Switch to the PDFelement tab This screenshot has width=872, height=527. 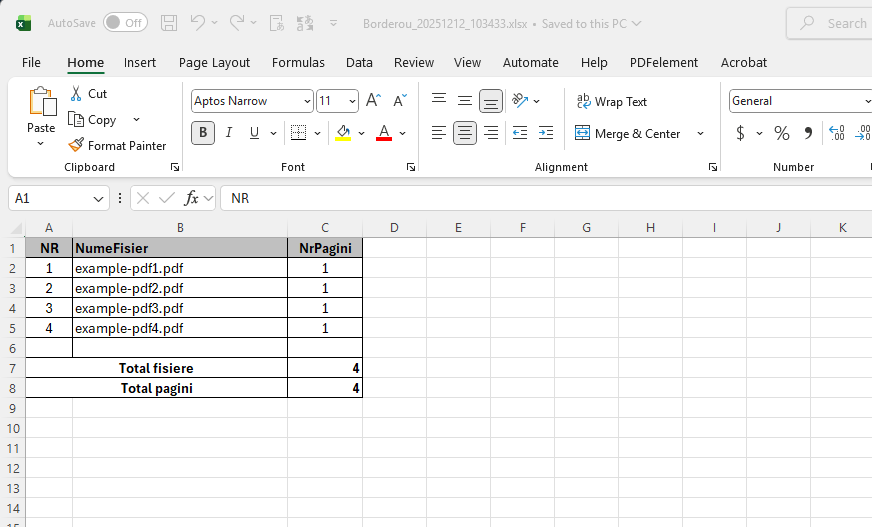tap(663, 62)
